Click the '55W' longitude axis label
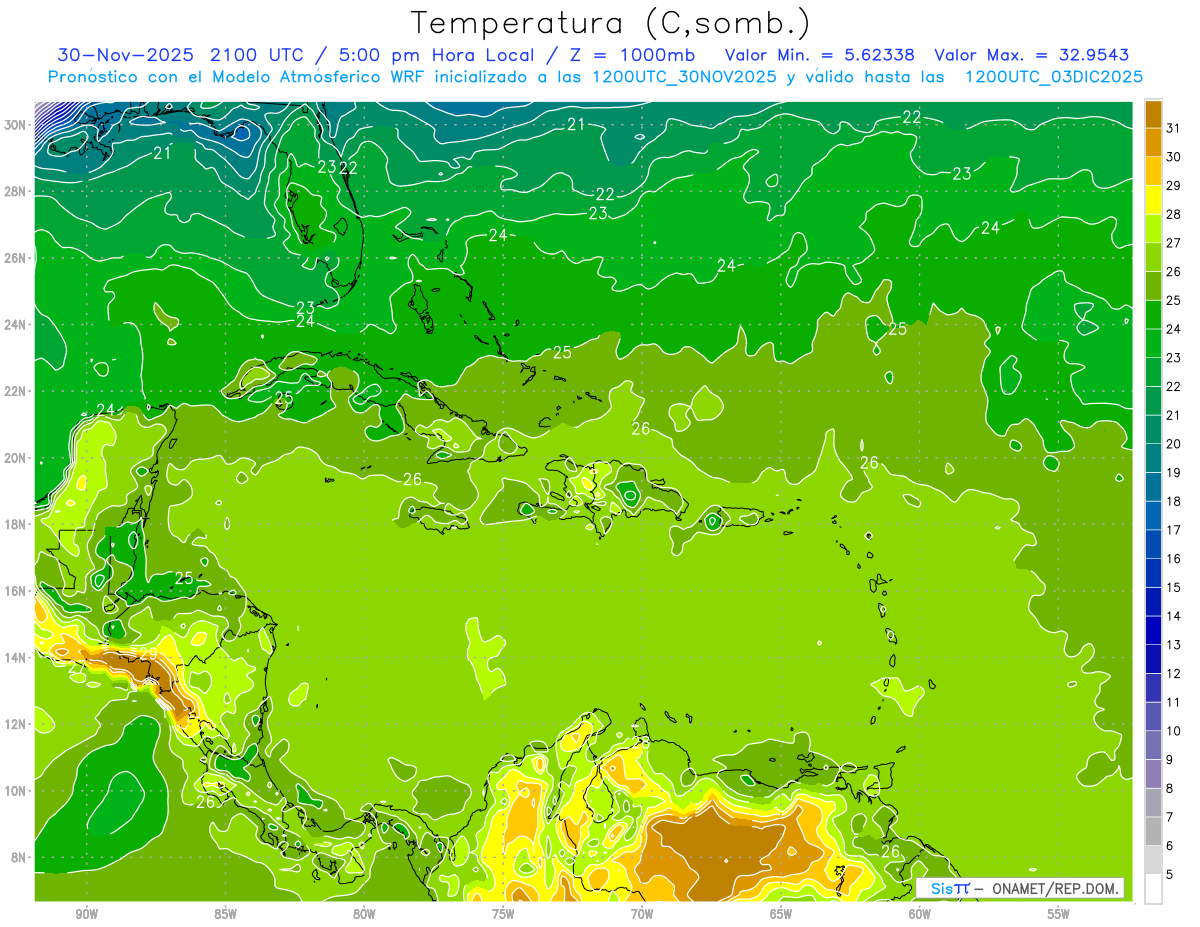This screenshot has width=1200, height=927. coord(1059,914)
